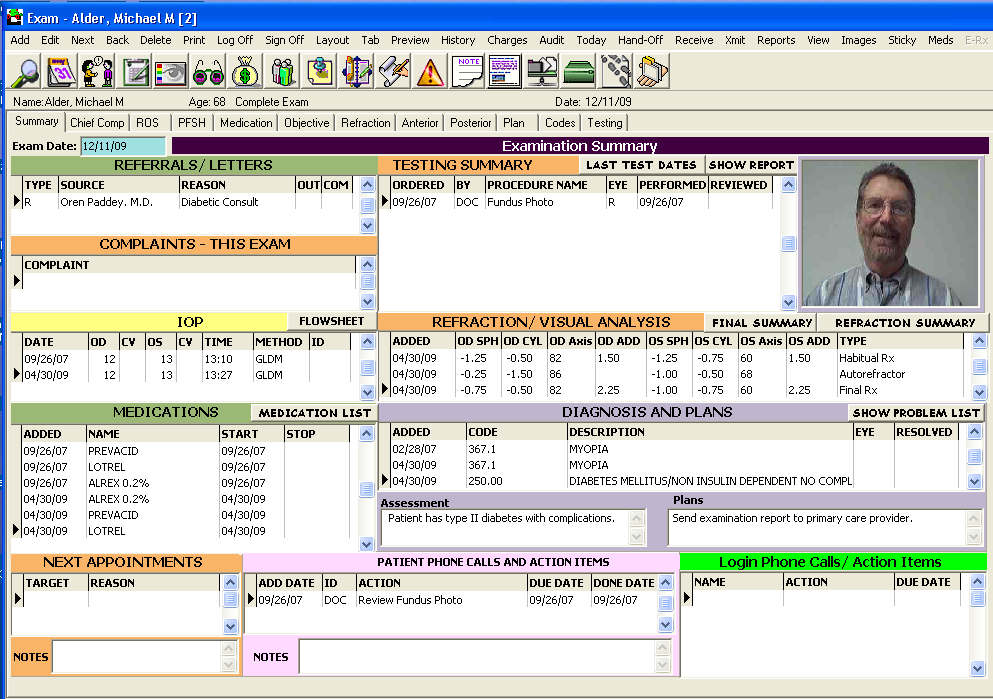This screenshot has width=993, height=699.
Task: Click the Exam window title bar icon
Action: click(x=15, y=18)
